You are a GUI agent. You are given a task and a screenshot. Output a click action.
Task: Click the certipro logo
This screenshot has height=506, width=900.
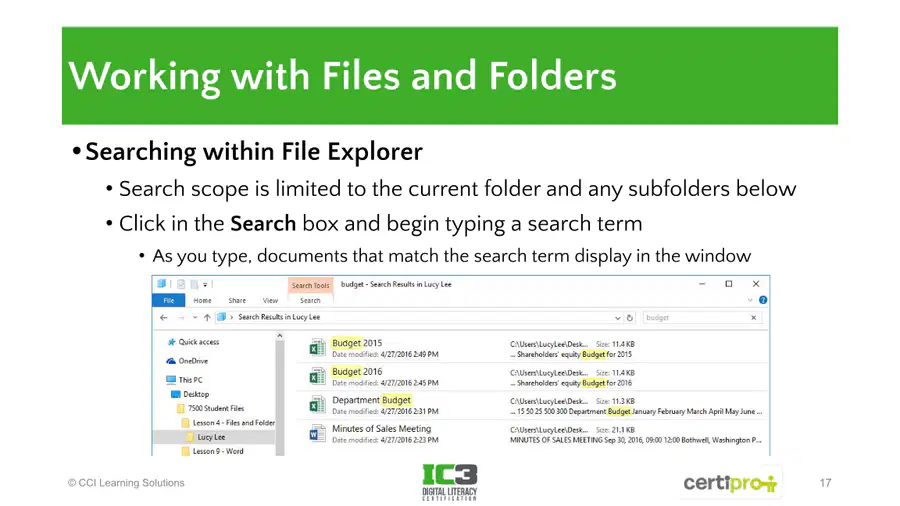pyautogui.click(x=730, y=483)
